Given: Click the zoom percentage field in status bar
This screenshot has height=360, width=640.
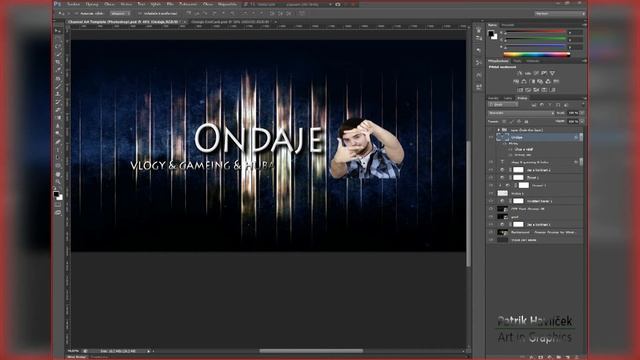Looking at the screenshot, I should (74, 351).
